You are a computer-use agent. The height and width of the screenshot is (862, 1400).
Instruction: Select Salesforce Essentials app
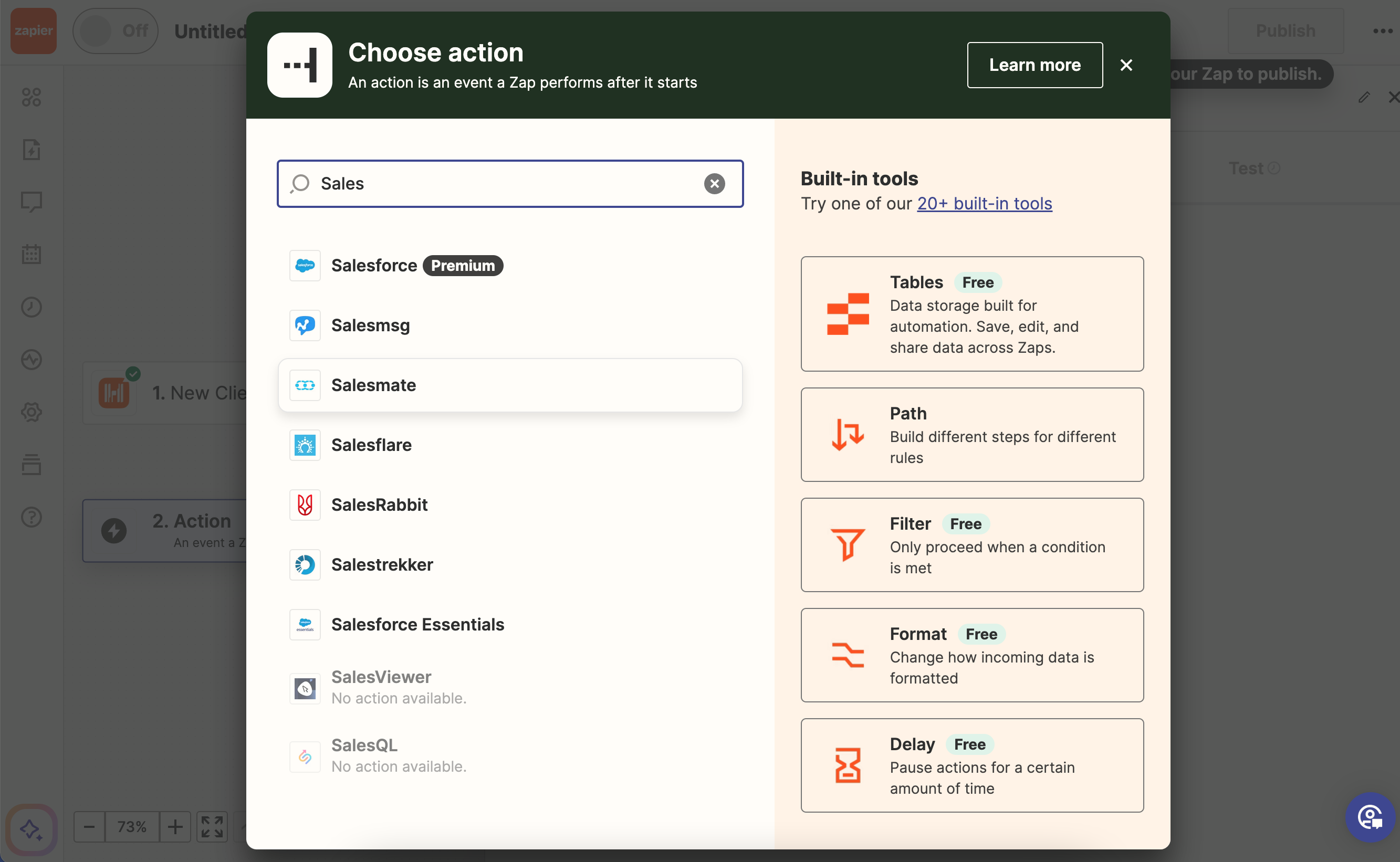point(510,625)
